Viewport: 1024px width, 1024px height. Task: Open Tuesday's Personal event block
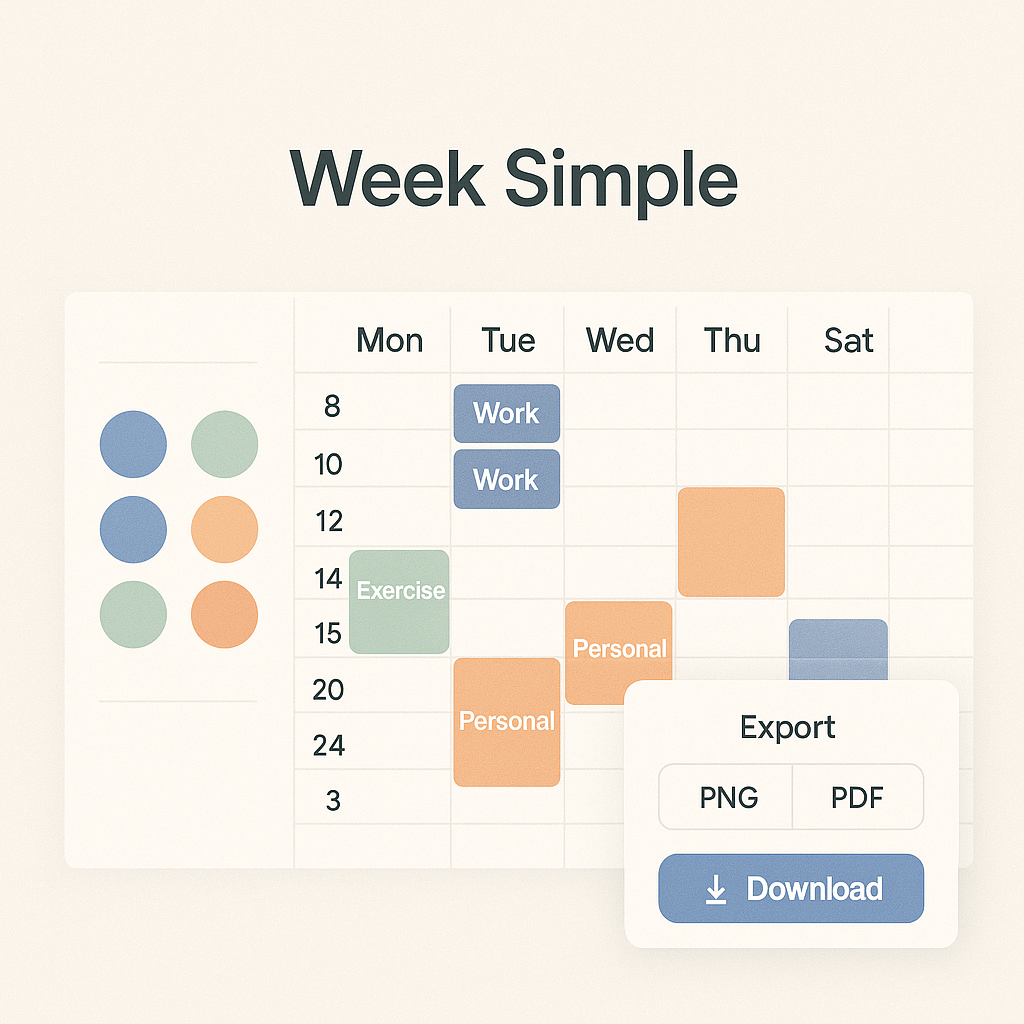[507, 722]
